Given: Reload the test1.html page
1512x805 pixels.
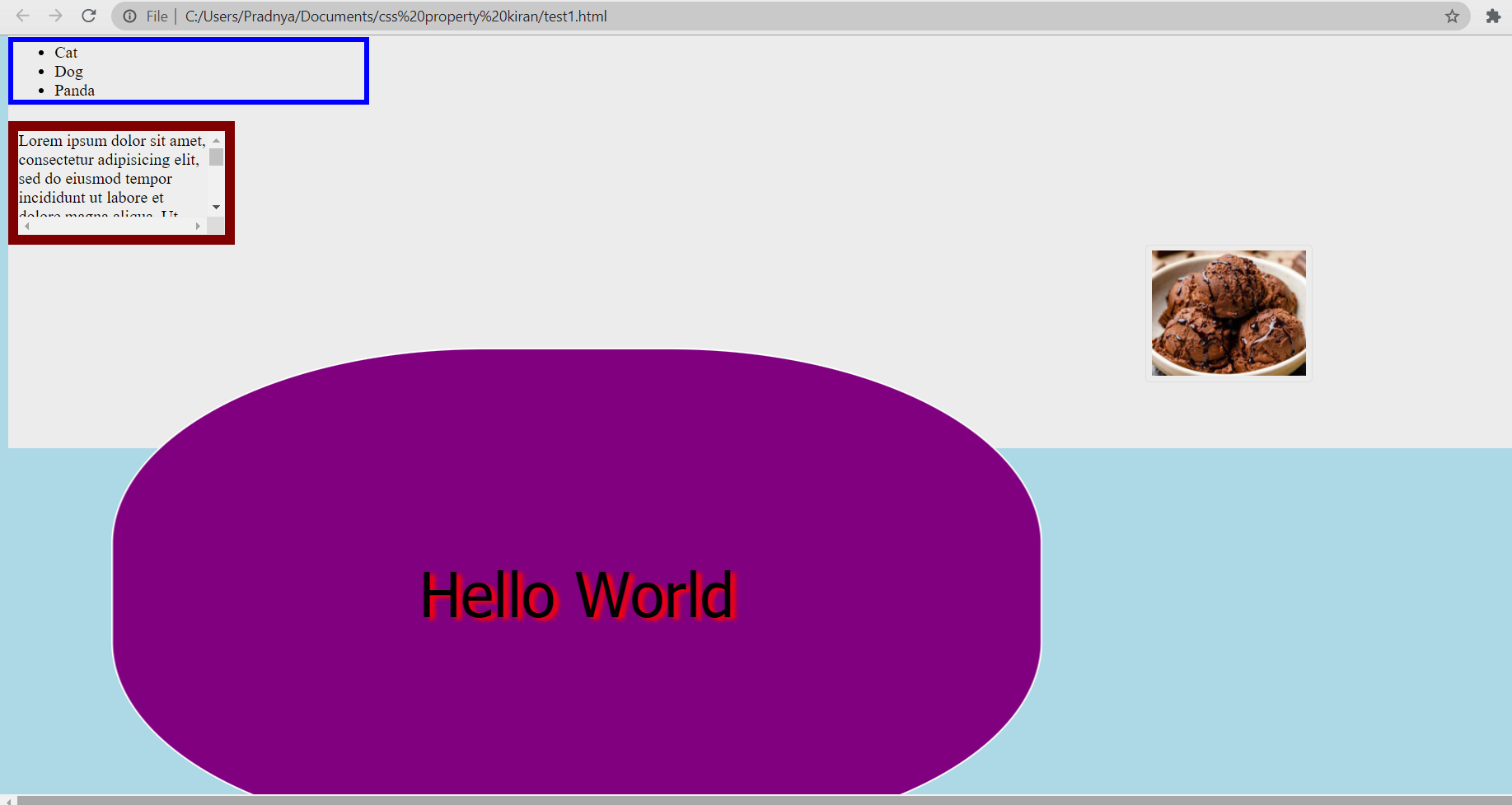Looking at the screenshot, I should click(89, 16).
